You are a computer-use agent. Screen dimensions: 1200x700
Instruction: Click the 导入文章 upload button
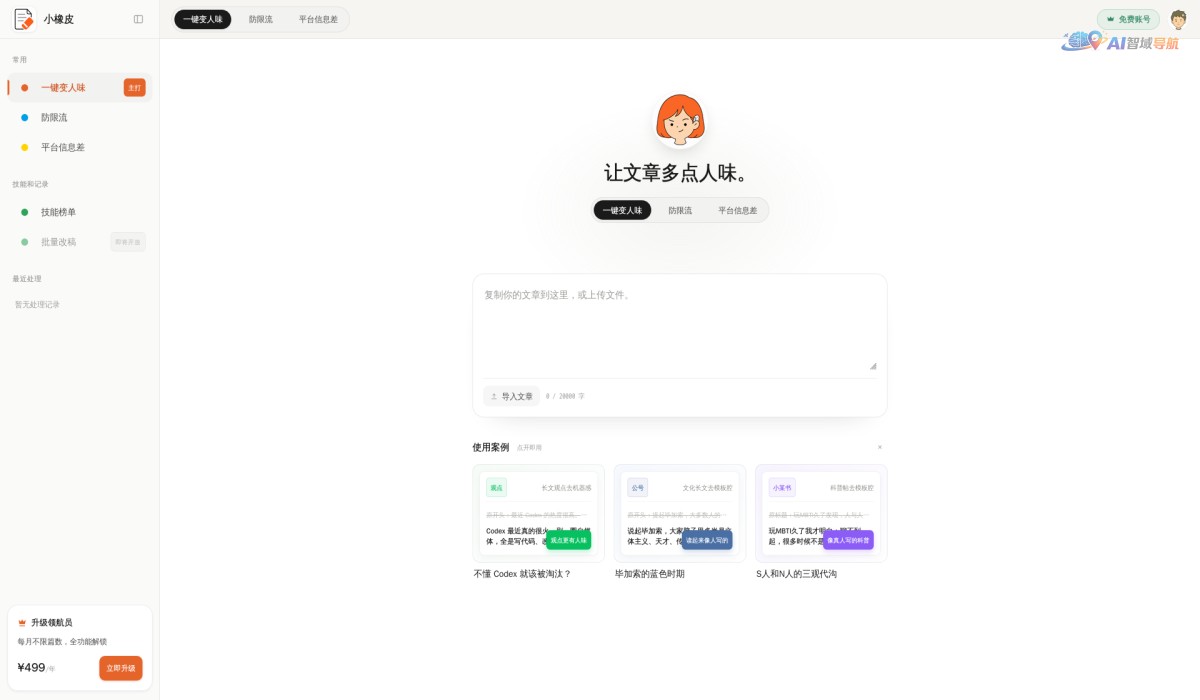click(511, 396)
